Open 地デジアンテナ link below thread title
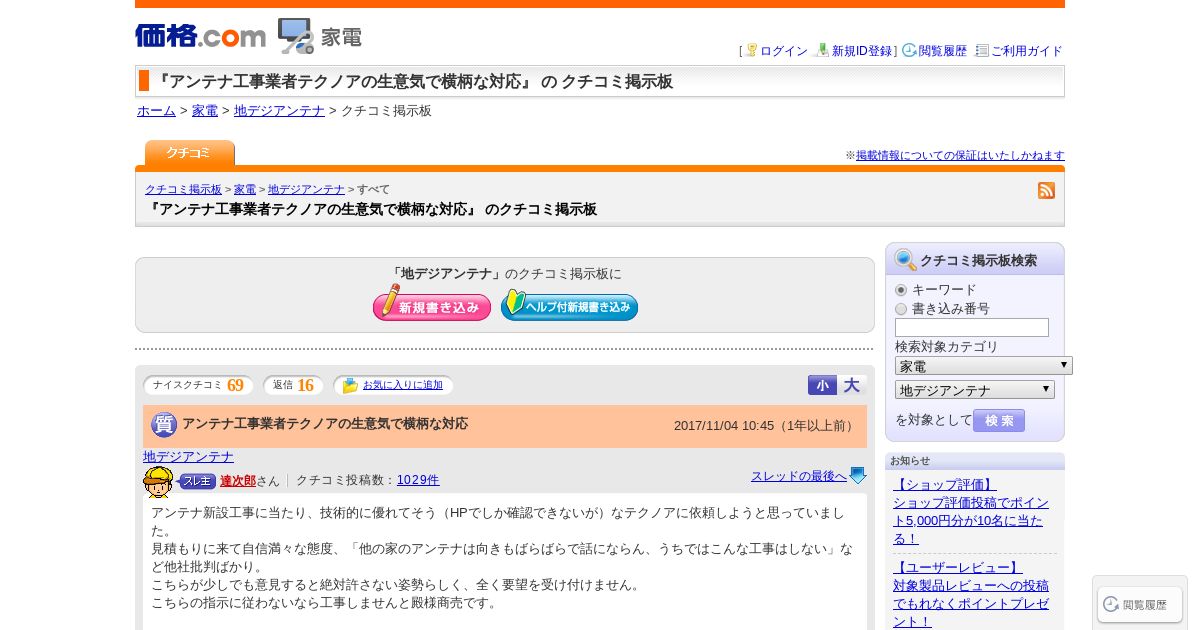1200x630 pixels. (x=188, y=457)
